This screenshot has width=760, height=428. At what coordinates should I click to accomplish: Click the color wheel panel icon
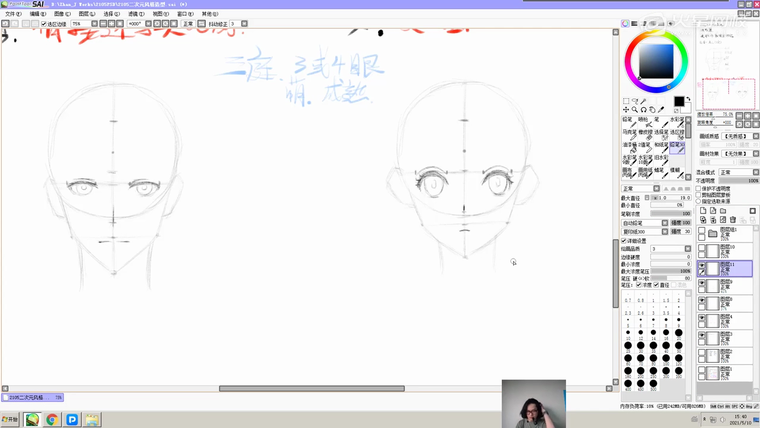[626, 23]
